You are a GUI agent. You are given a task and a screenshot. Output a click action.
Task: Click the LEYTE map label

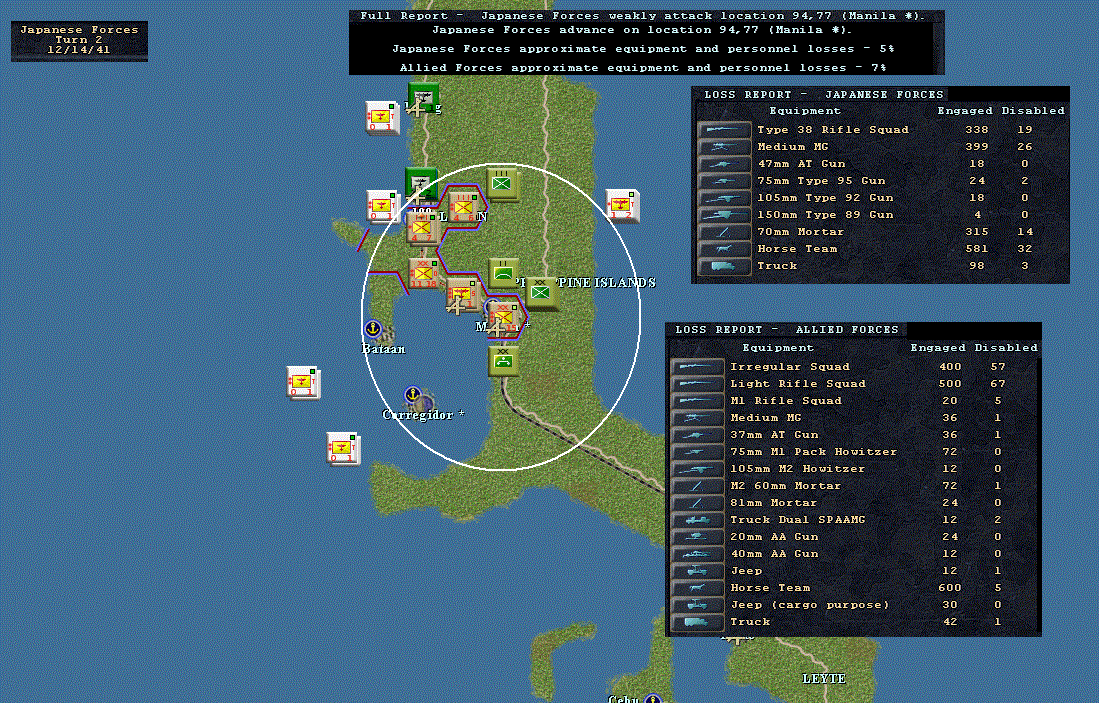tap(824, 678)
